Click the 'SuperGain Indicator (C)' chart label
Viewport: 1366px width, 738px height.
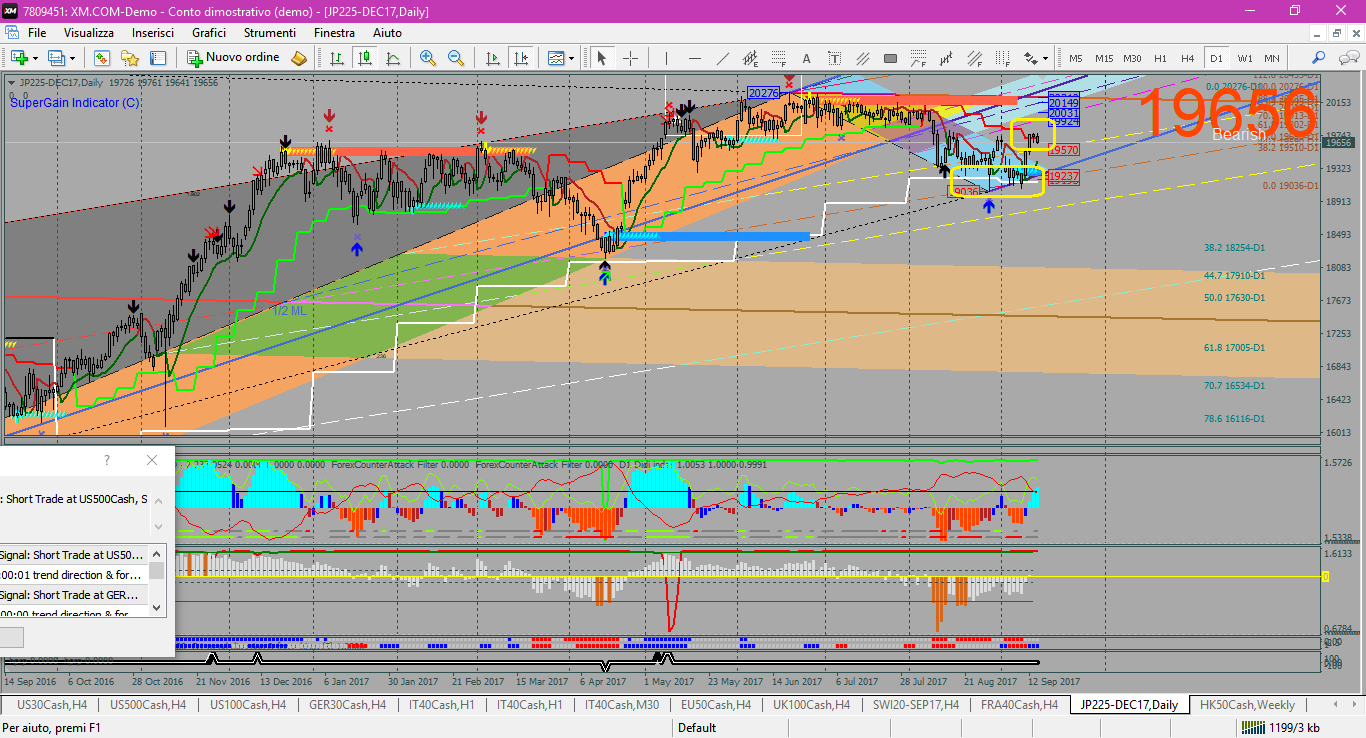coord(75,103)
